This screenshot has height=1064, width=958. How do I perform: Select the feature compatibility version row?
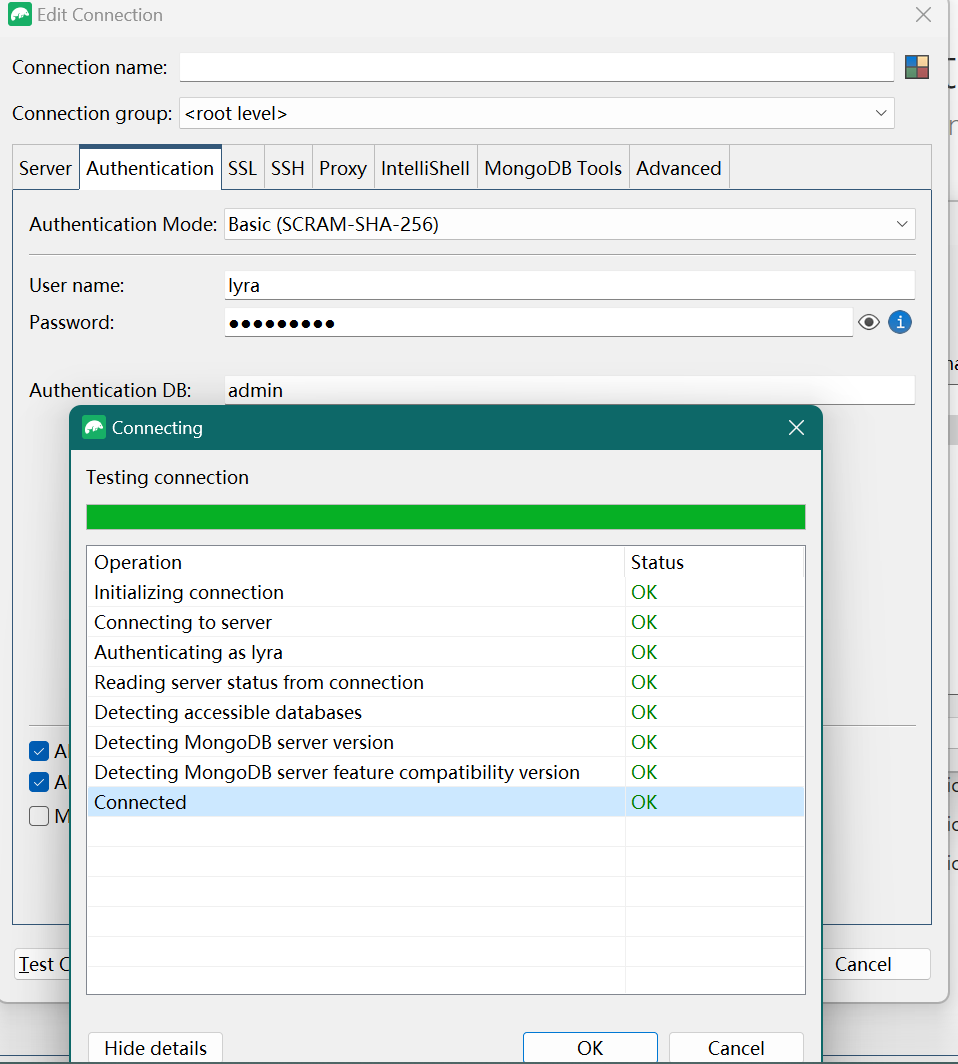[446, 772]
